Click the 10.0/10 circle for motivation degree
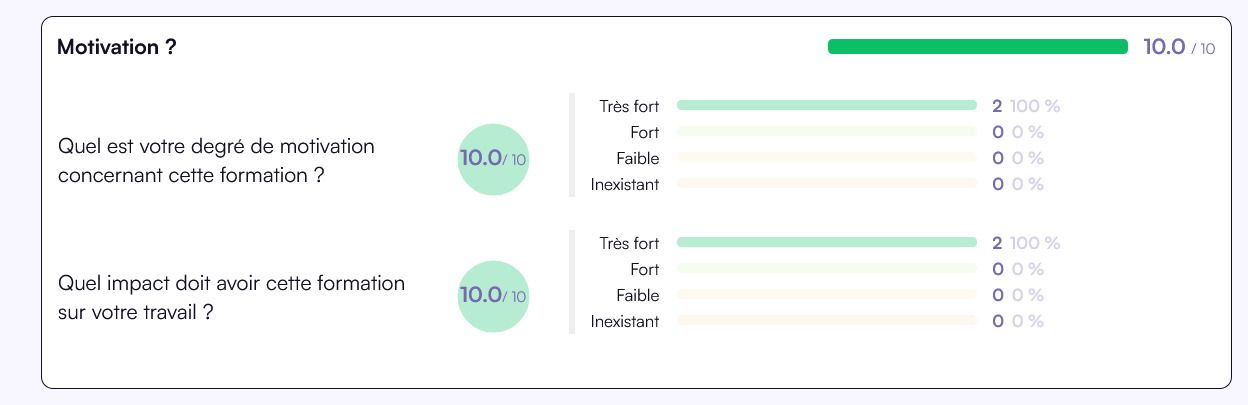The image size is (1248, 405). pos(493,159)
